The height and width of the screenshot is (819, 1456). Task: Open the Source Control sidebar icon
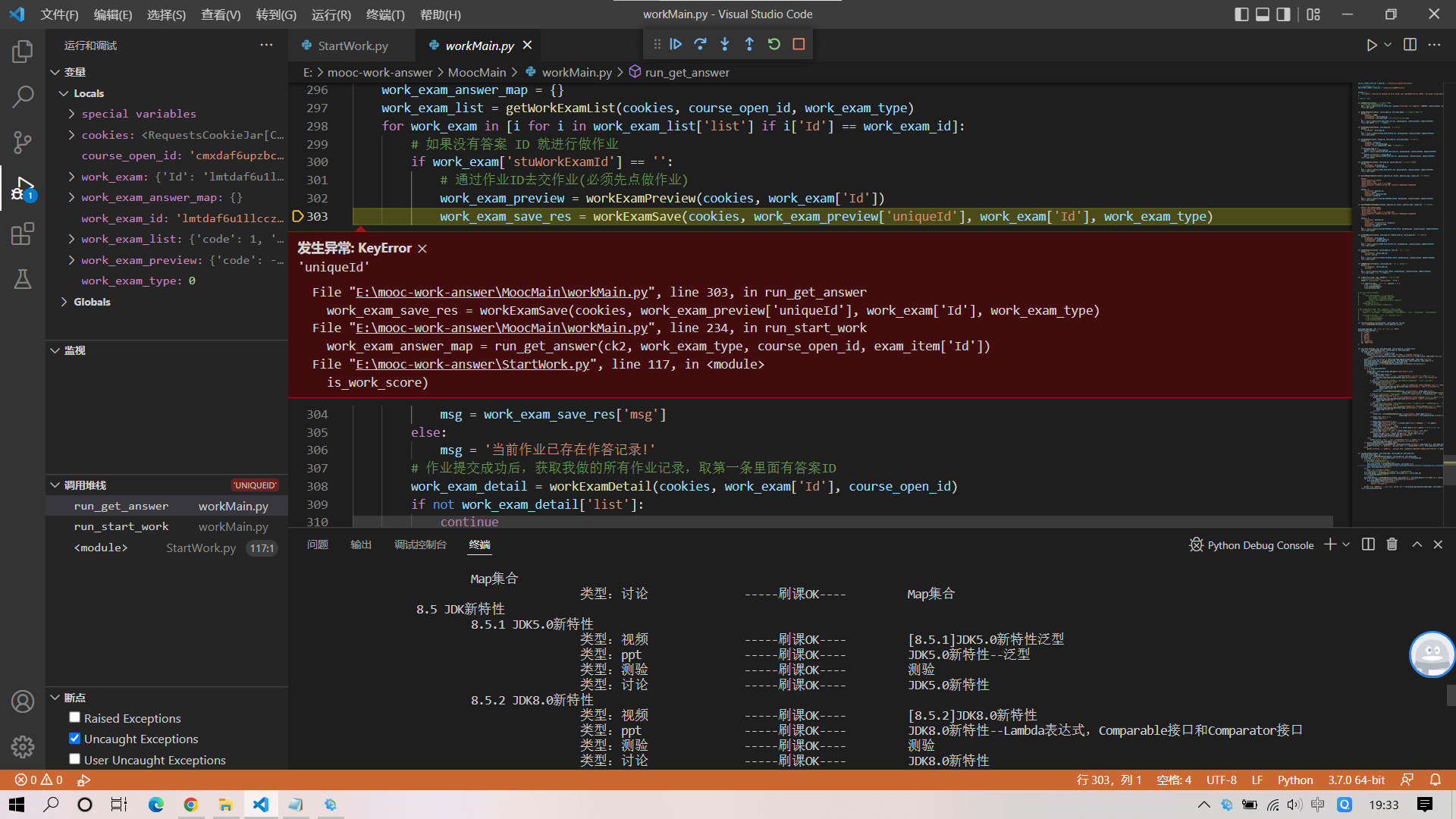23,143
